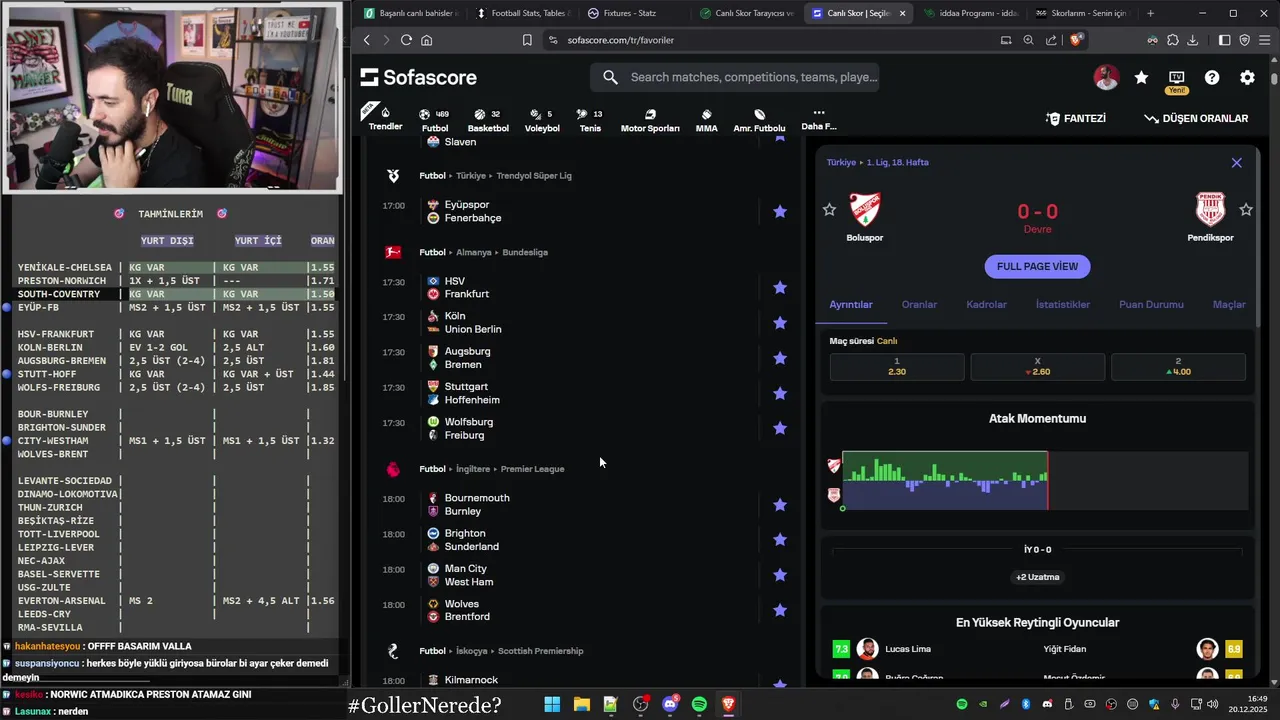The image size is (1280, 720).
Task: Open the Almanya Bundesliga league link
Action: pos(525,252)
